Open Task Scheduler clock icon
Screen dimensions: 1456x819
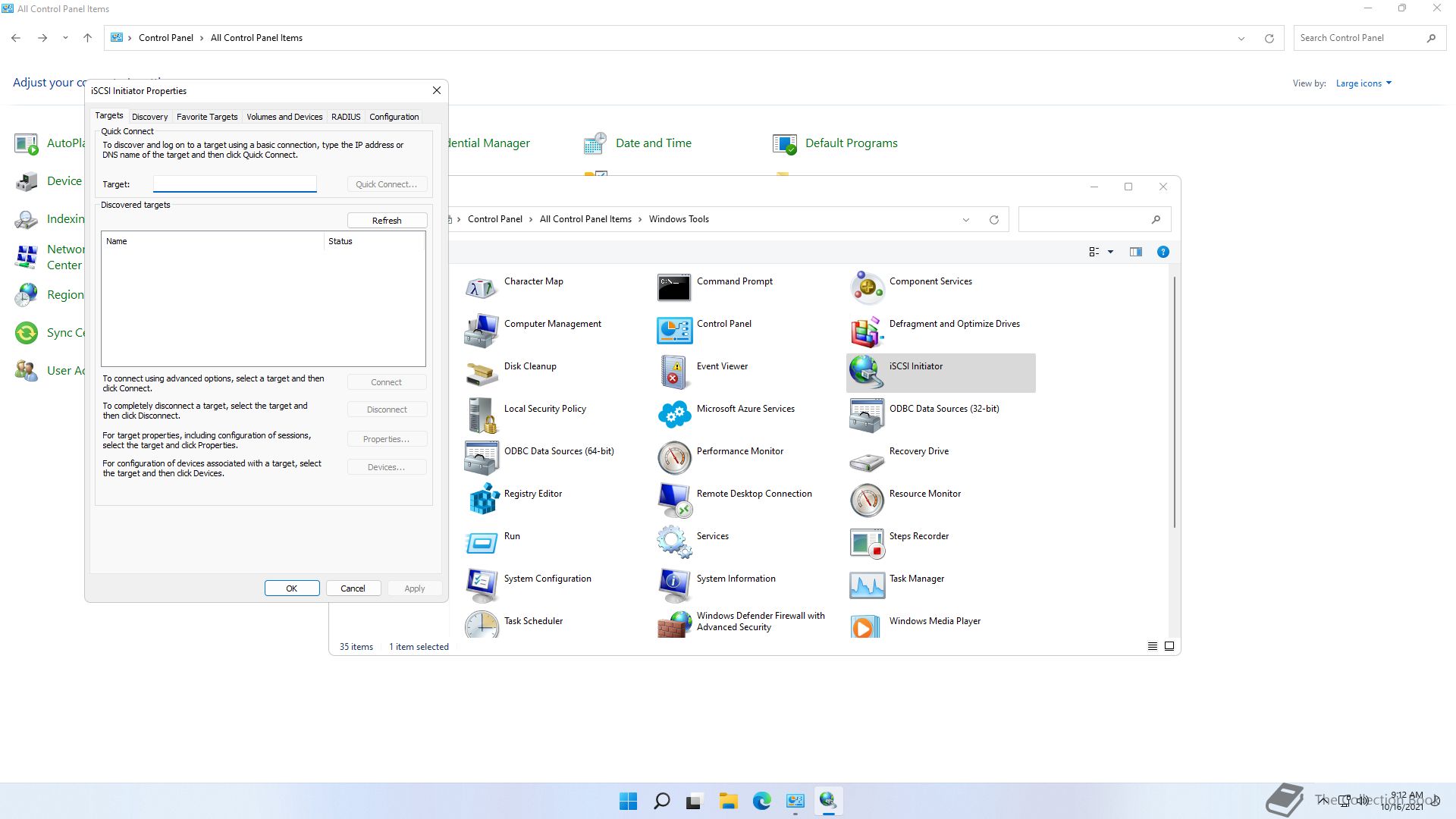point(482,625)
